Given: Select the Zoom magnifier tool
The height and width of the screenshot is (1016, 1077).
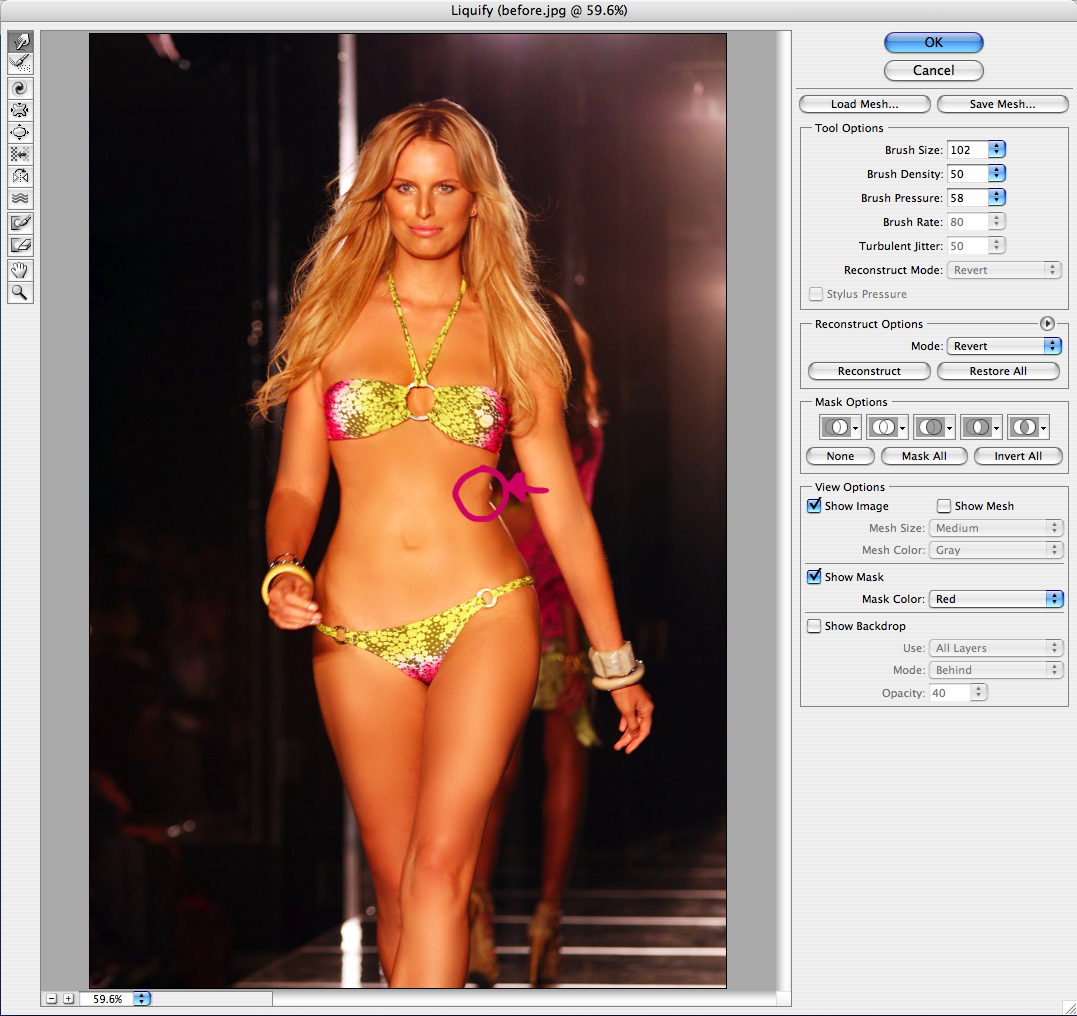Looking at the screenshot, I should [21, 293].
